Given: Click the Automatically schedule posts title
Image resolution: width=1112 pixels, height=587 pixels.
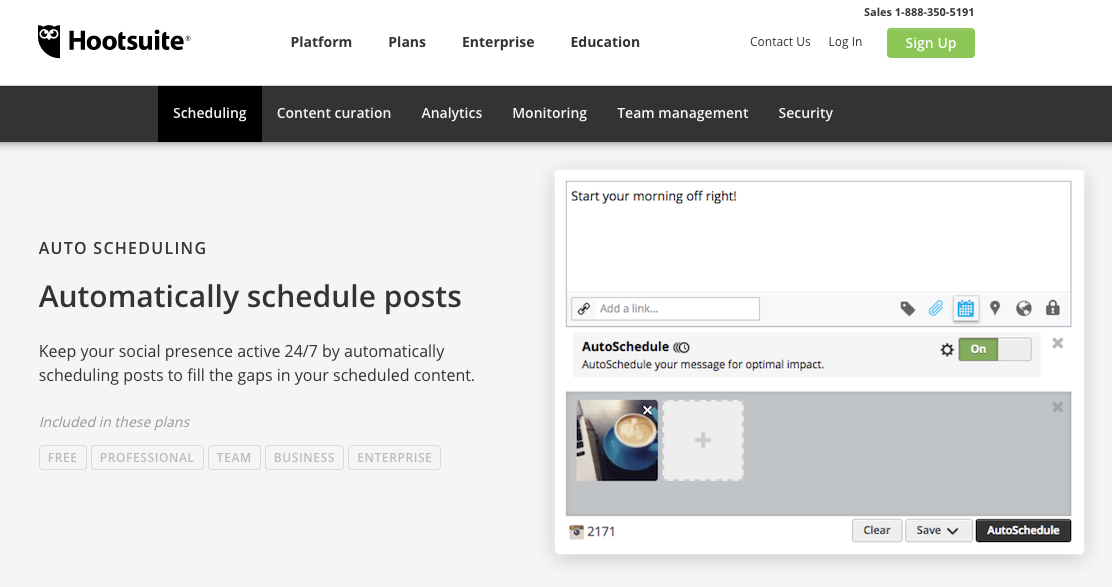Looking at the screenshot, I should 250,296.
